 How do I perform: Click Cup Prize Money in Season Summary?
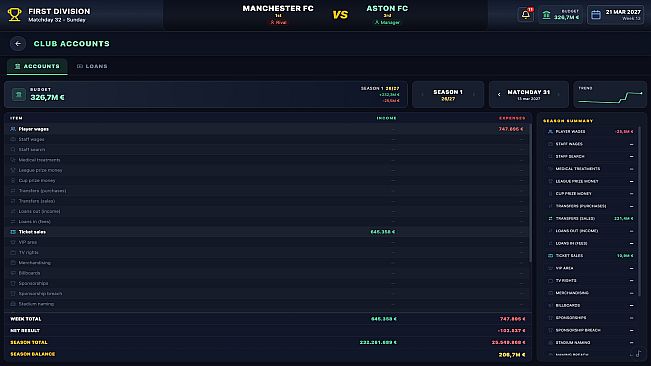tap(573, 194)
